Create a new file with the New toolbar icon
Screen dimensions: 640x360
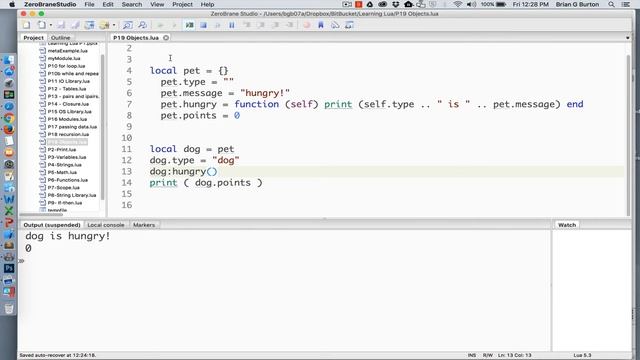coord(27,25)
